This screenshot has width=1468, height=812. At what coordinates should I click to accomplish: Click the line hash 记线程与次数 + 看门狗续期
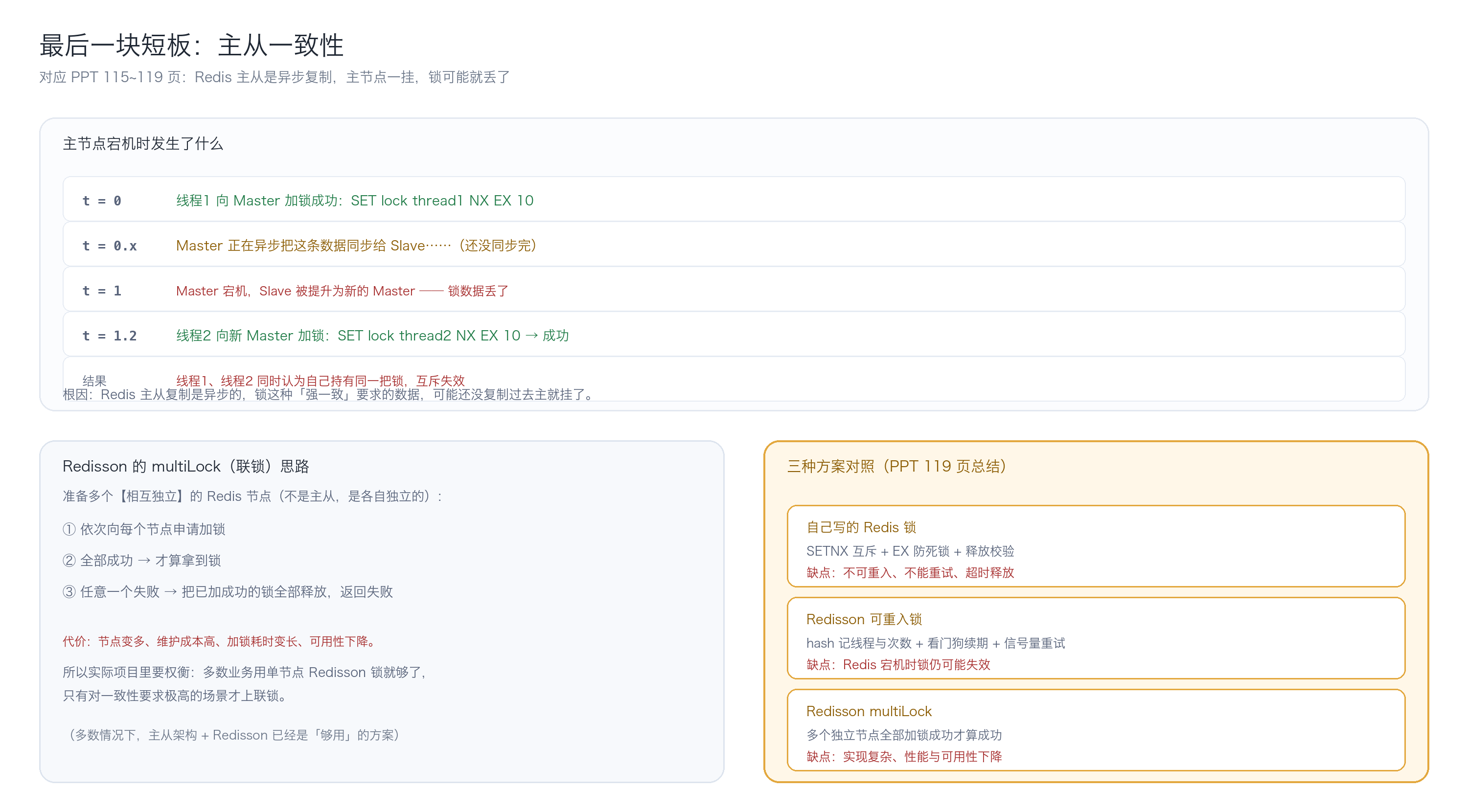935,643
